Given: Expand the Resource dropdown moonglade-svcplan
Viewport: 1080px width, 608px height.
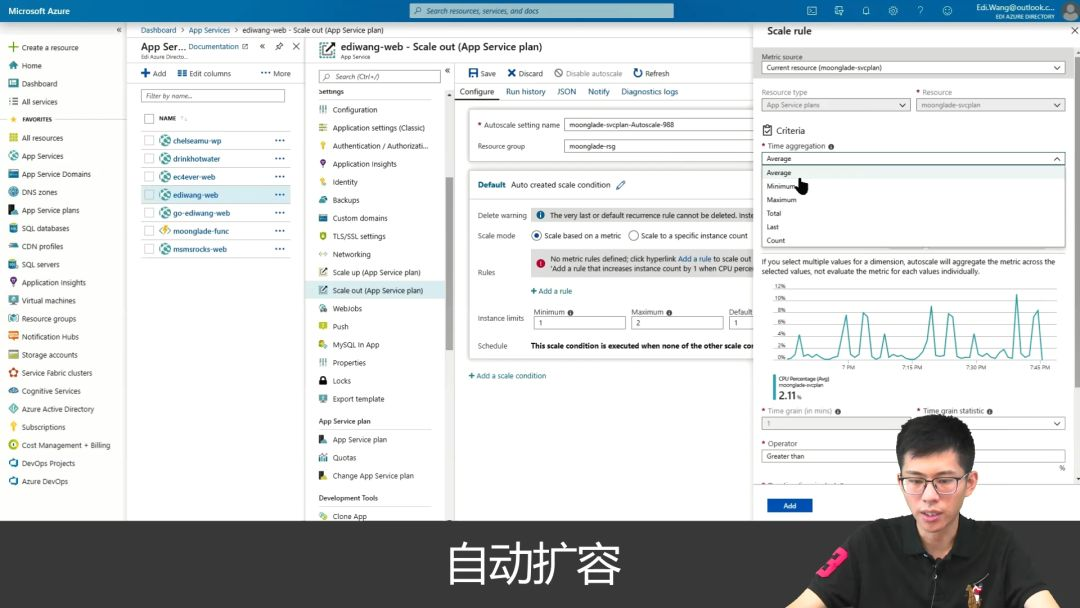Looking at the screenshot, I should (990, 105).
